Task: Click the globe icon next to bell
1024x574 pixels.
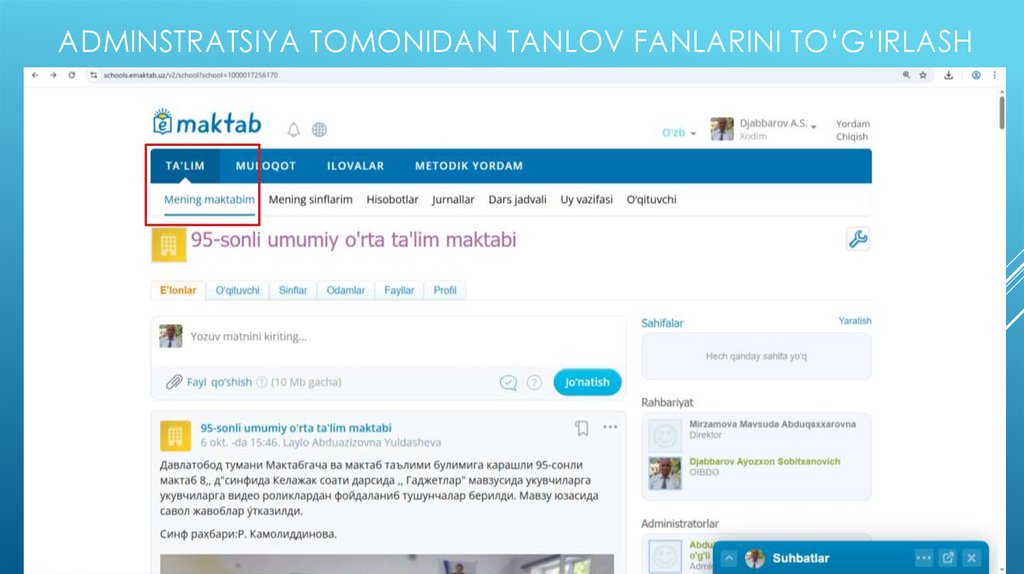Action: click(319, 129)
